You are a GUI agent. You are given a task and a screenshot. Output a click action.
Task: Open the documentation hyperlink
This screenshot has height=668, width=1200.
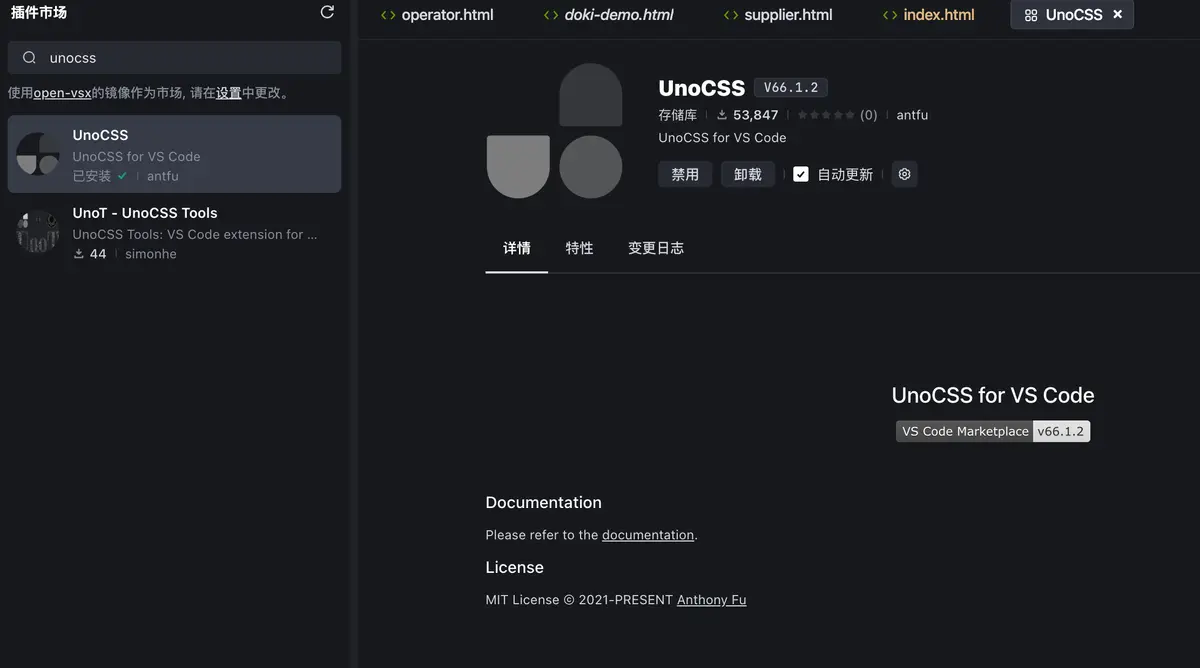[x=648, y=534]
